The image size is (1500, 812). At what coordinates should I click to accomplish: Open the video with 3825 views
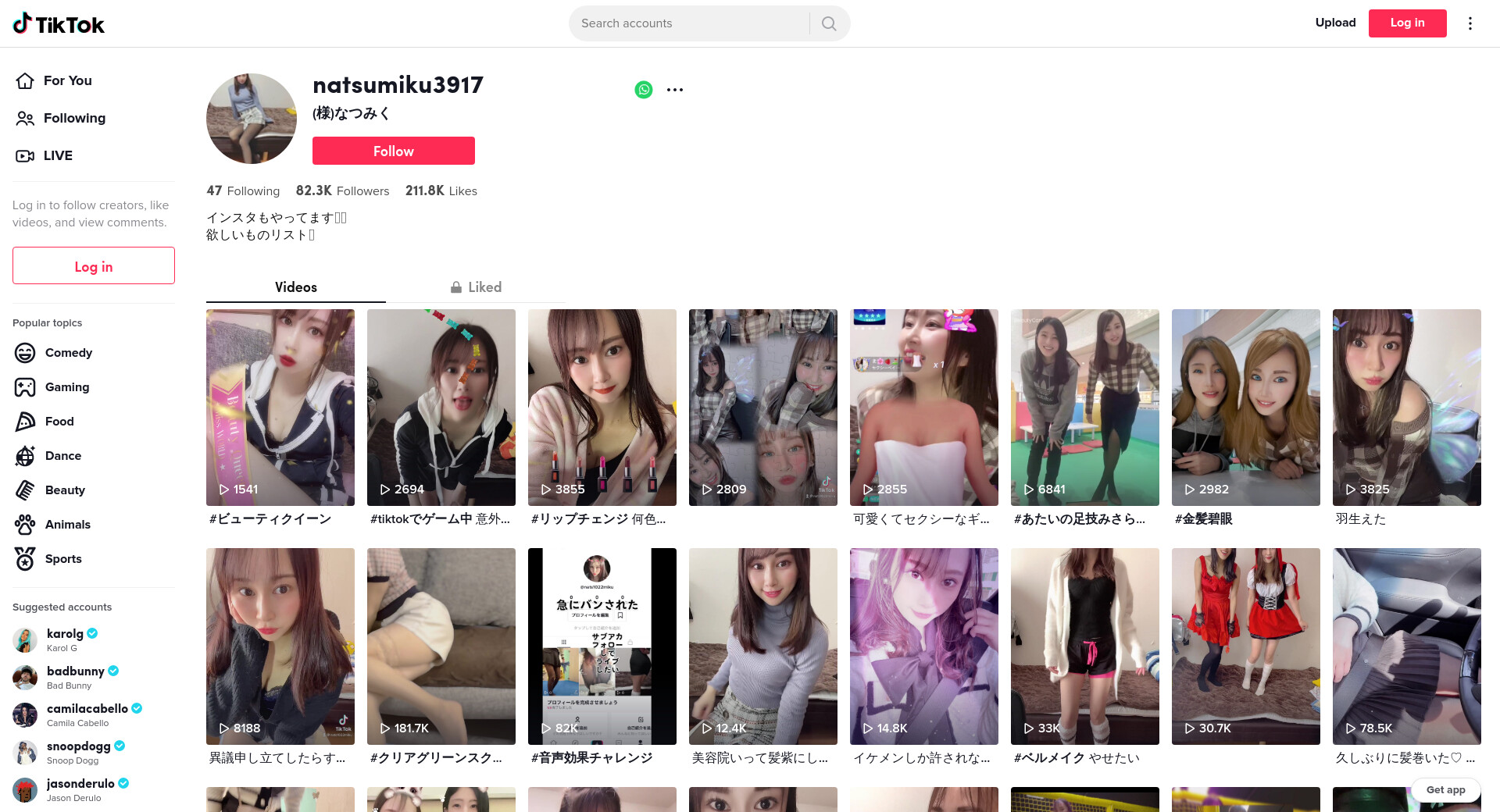coord(1407,408)
